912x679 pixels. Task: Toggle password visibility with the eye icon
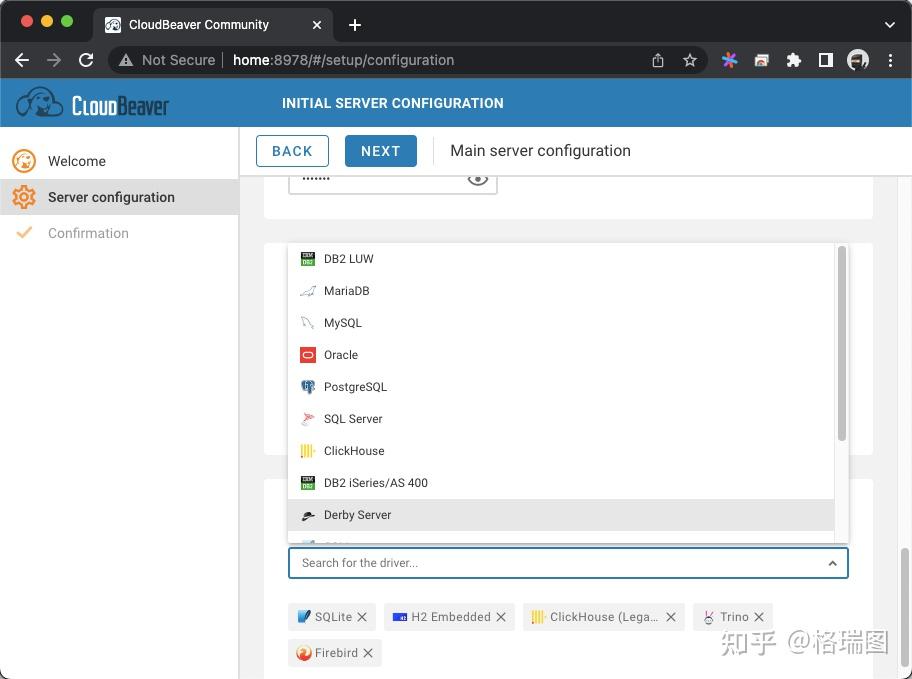pos(478,179)
